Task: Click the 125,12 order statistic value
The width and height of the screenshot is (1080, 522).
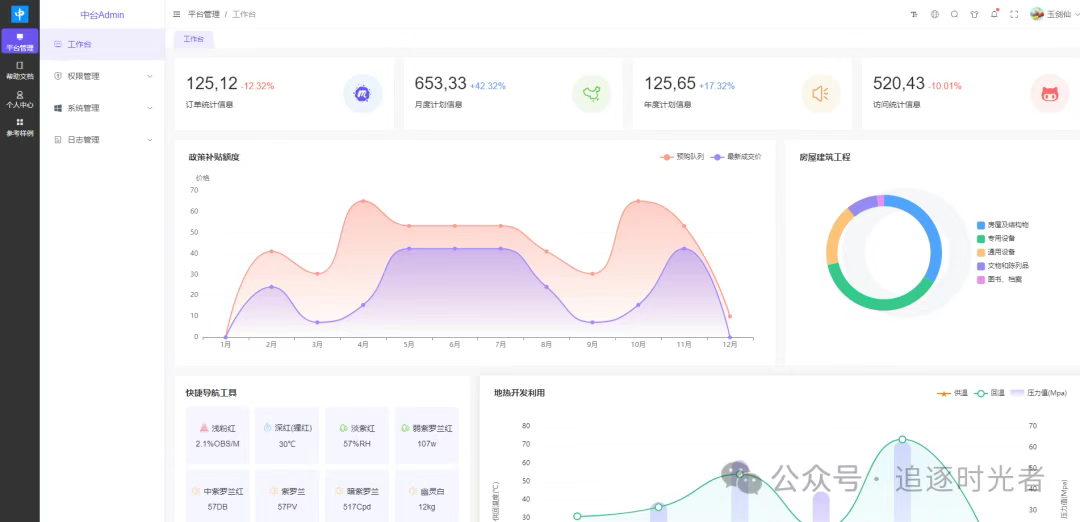Action: (211, 84)
